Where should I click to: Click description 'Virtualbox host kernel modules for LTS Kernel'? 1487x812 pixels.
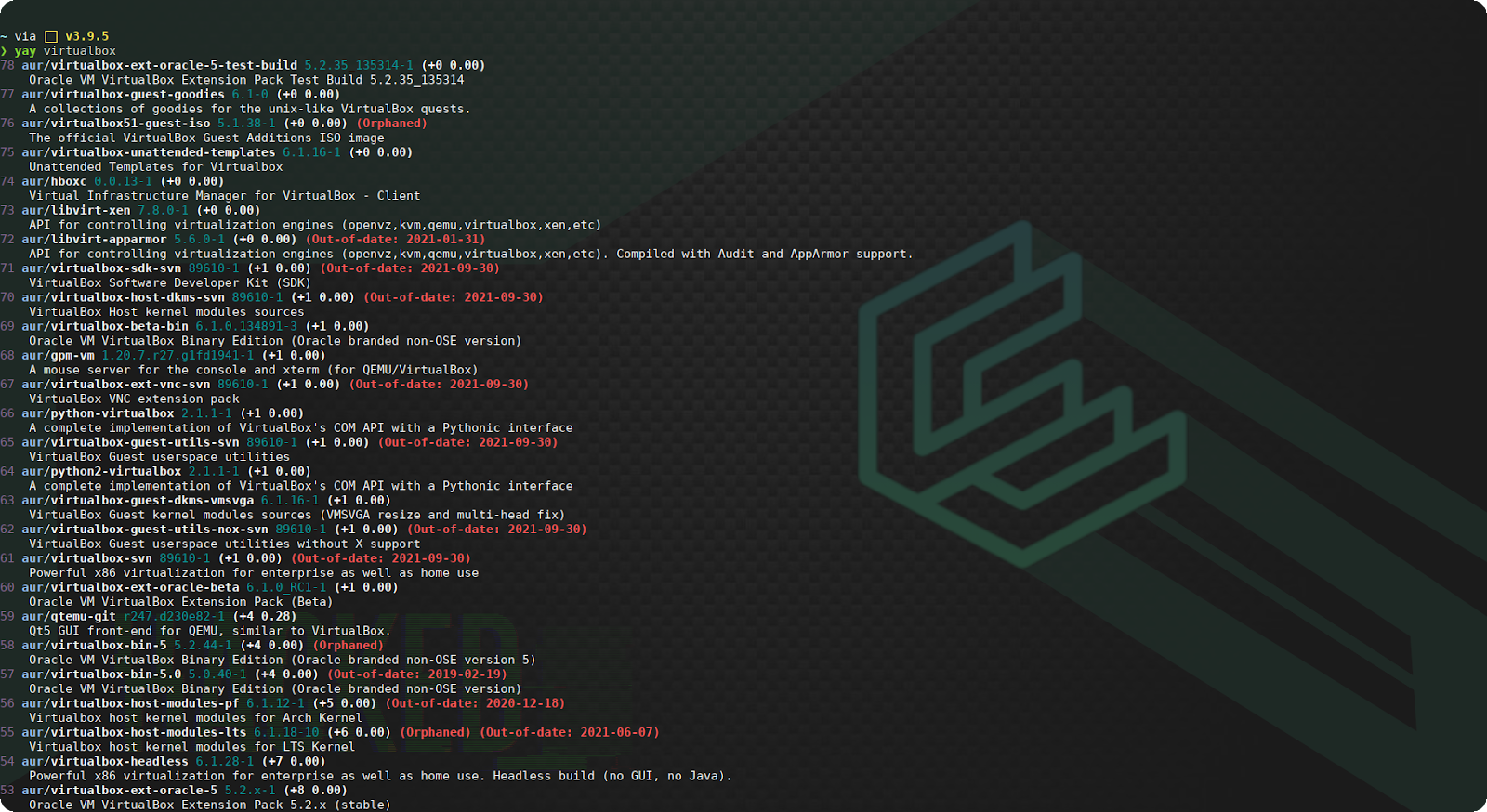(x=192, y=747)
